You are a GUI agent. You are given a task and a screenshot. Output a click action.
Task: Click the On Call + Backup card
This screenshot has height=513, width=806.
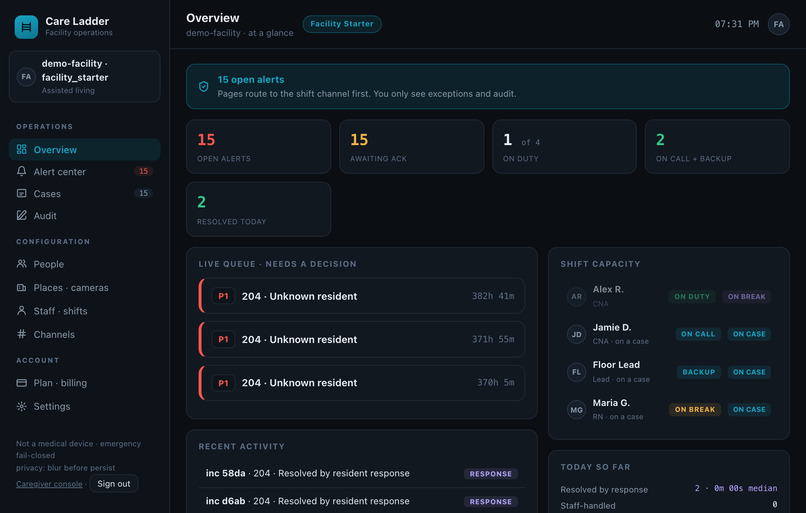[x=717, y=146]
